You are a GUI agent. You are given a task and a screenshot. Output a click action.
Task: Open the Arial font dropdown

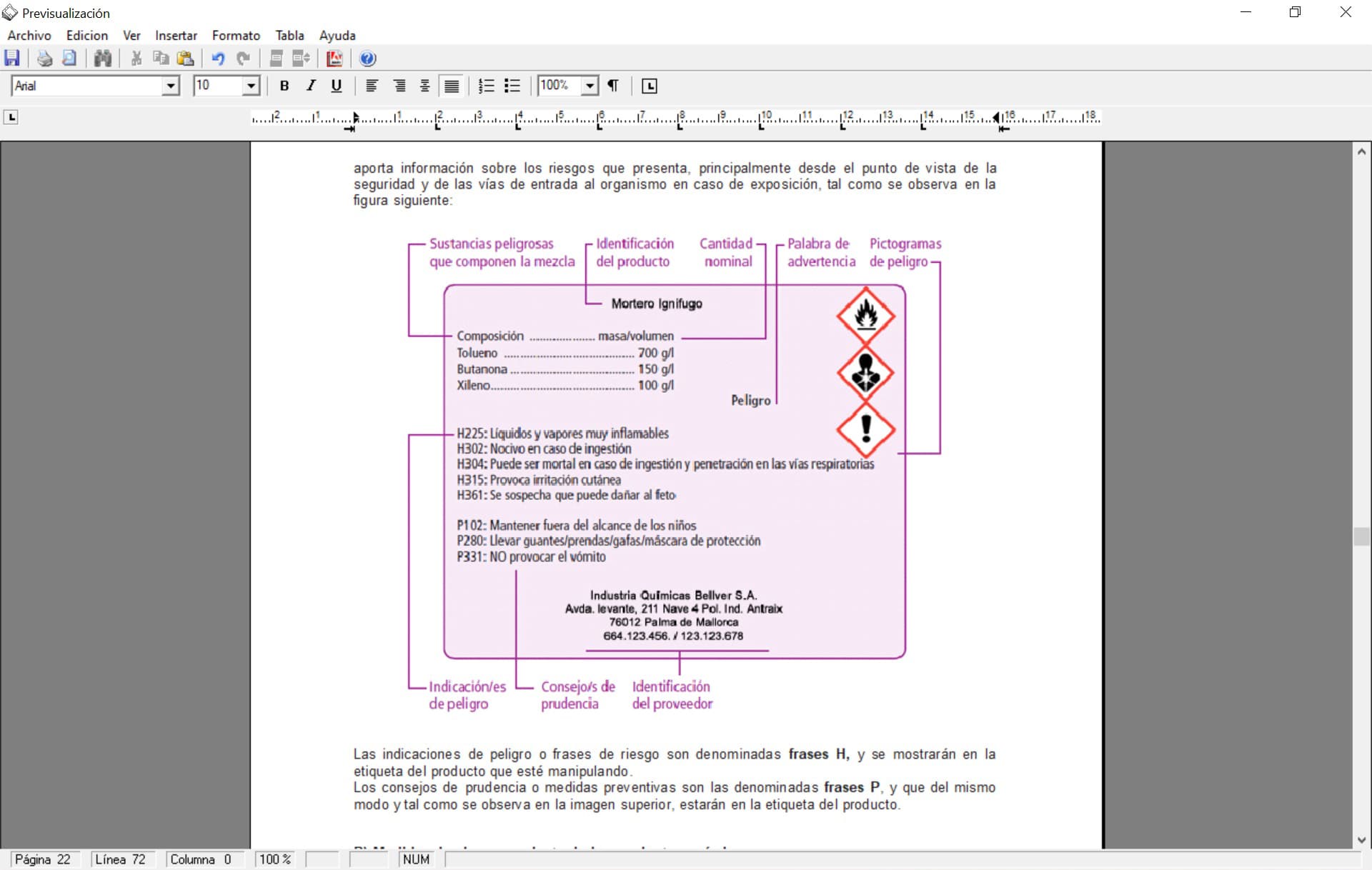pyautogui.click(x=170, y=86)
